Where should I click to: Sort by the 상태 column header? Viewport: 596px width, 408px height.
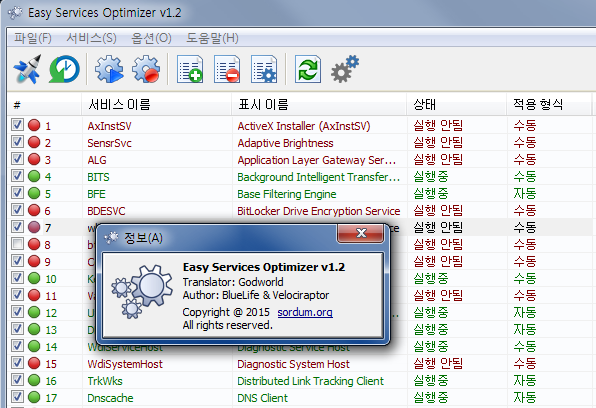pos(457,104)
